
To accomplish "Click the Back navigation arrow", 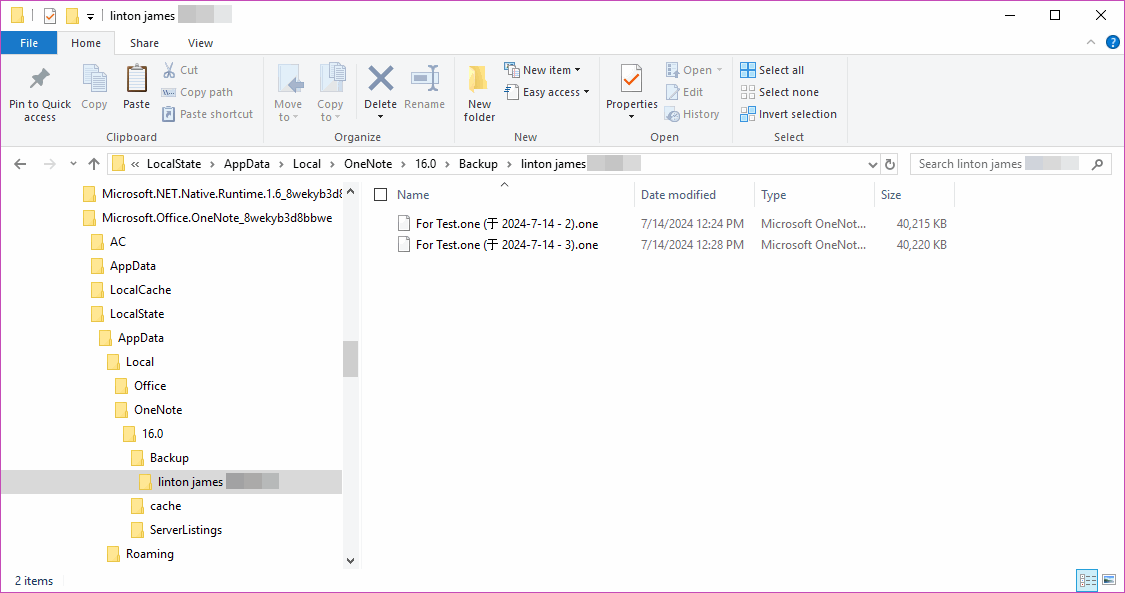I will (20, 164).
